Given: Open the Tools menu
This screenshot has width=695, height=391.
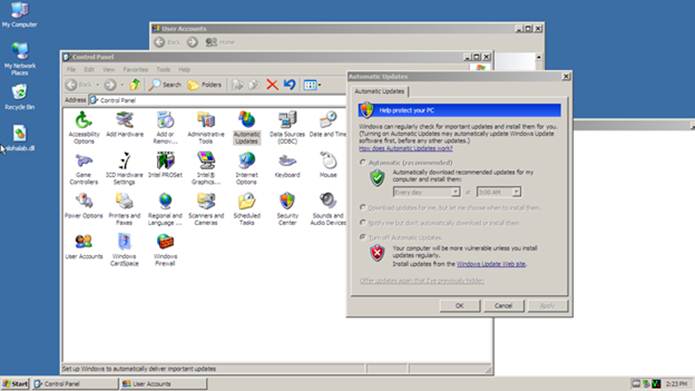Looking at the screenshot, I should pyautogui.click(x=163, y=70).
